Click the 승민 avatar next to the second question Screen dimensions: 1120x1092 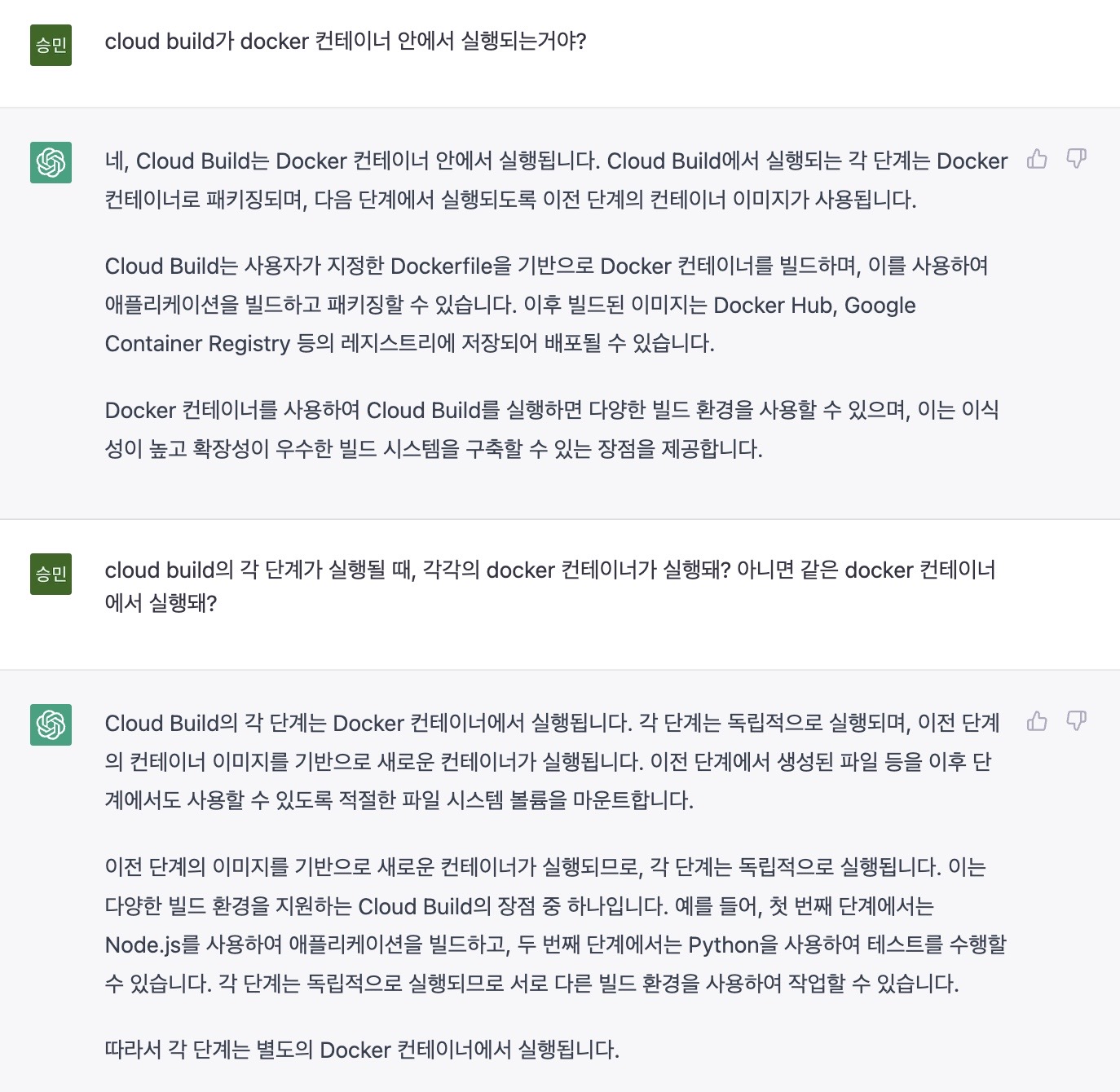point(51,572)
